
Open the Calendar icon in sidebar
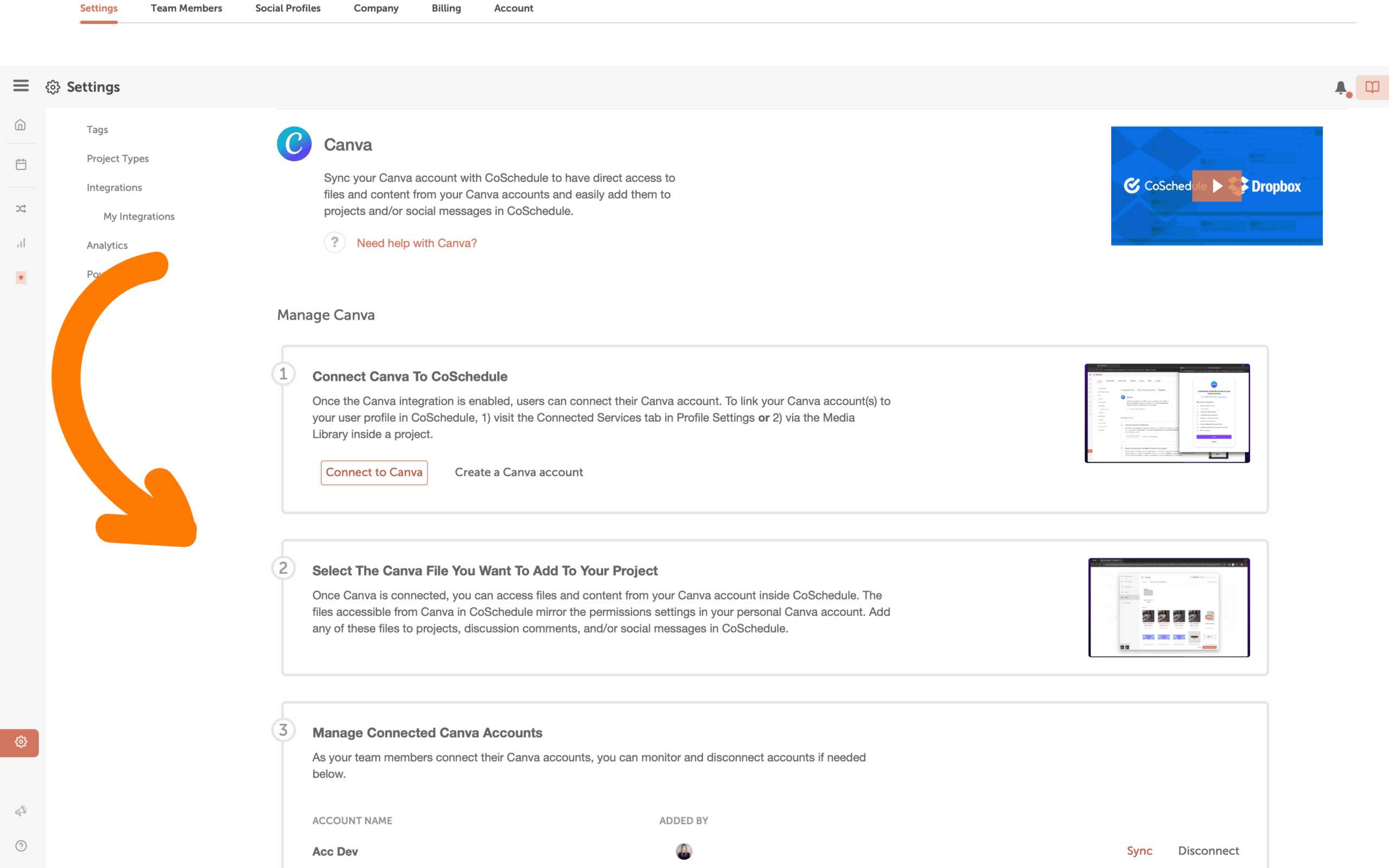(x=21, y=165)
